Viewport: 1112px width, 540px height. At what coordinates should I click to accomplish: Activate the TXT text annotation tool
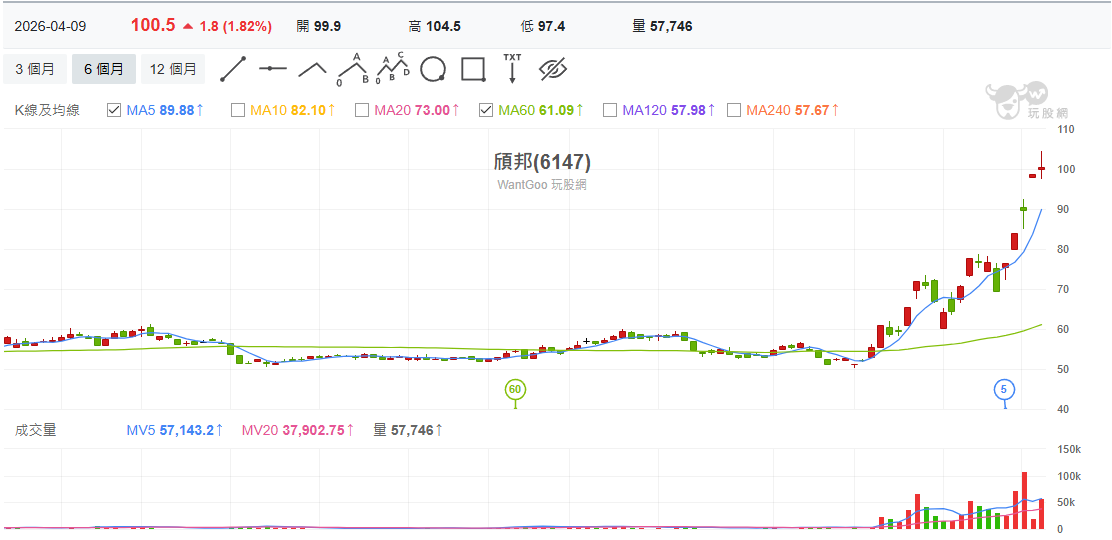pyautogui.click(x=512, y=68)
